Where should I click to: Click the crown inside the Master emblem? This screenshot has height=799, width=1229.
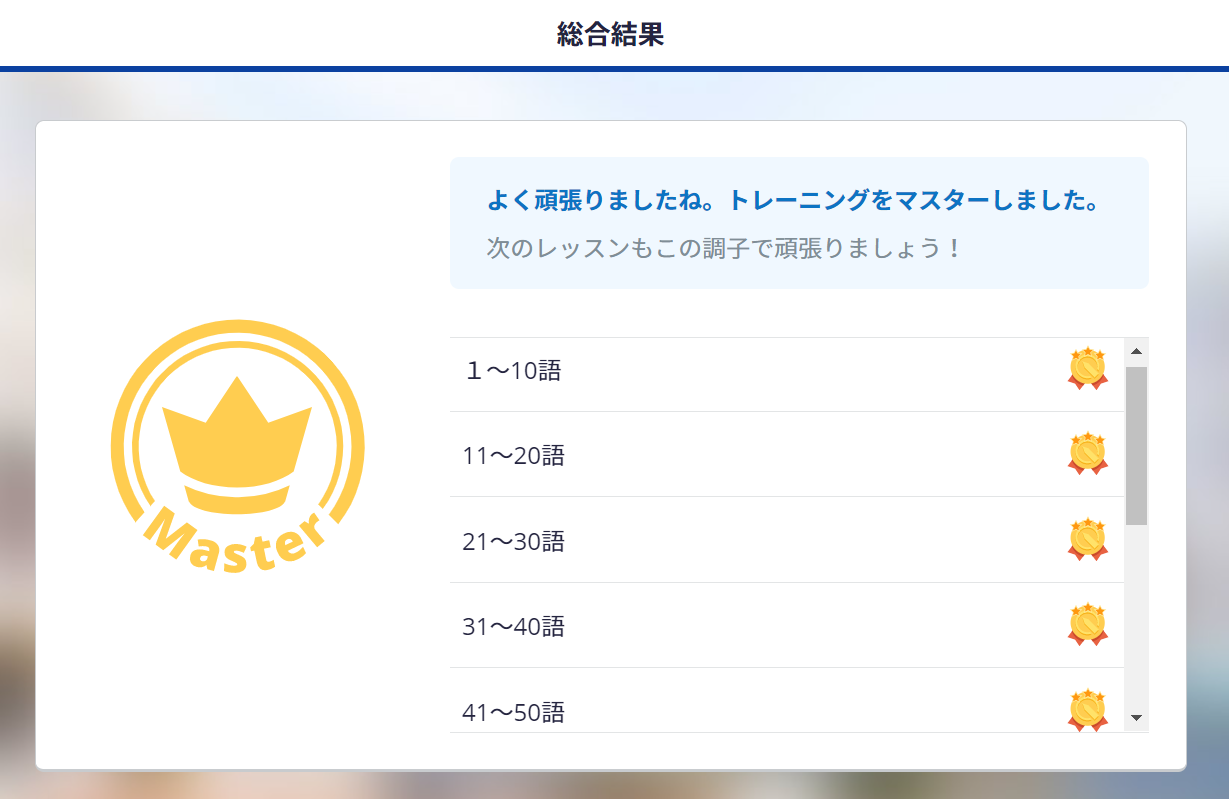tap(238, 440)
